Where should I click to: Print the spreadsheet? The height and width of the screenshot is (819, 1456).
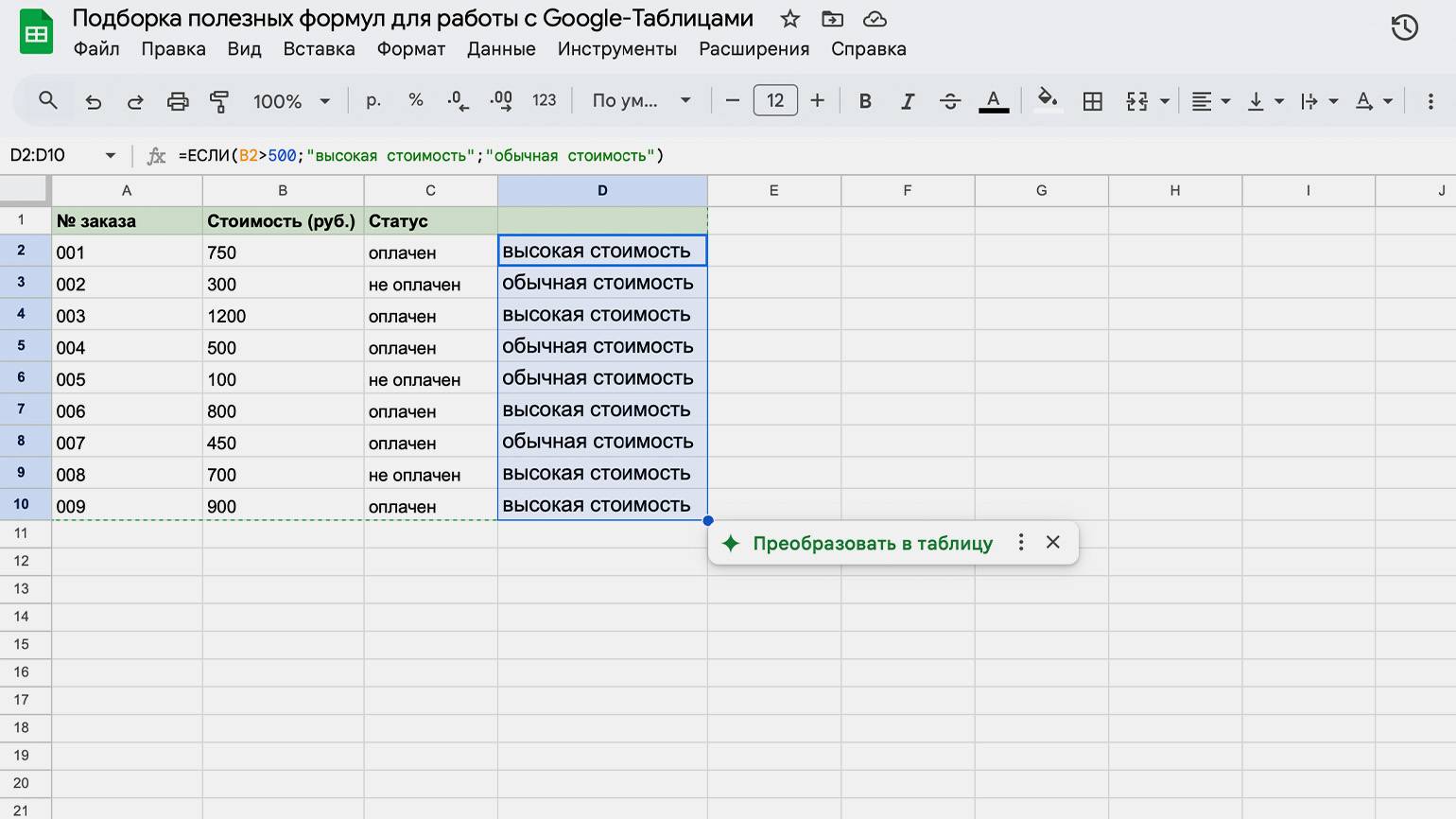pos(178,101)
